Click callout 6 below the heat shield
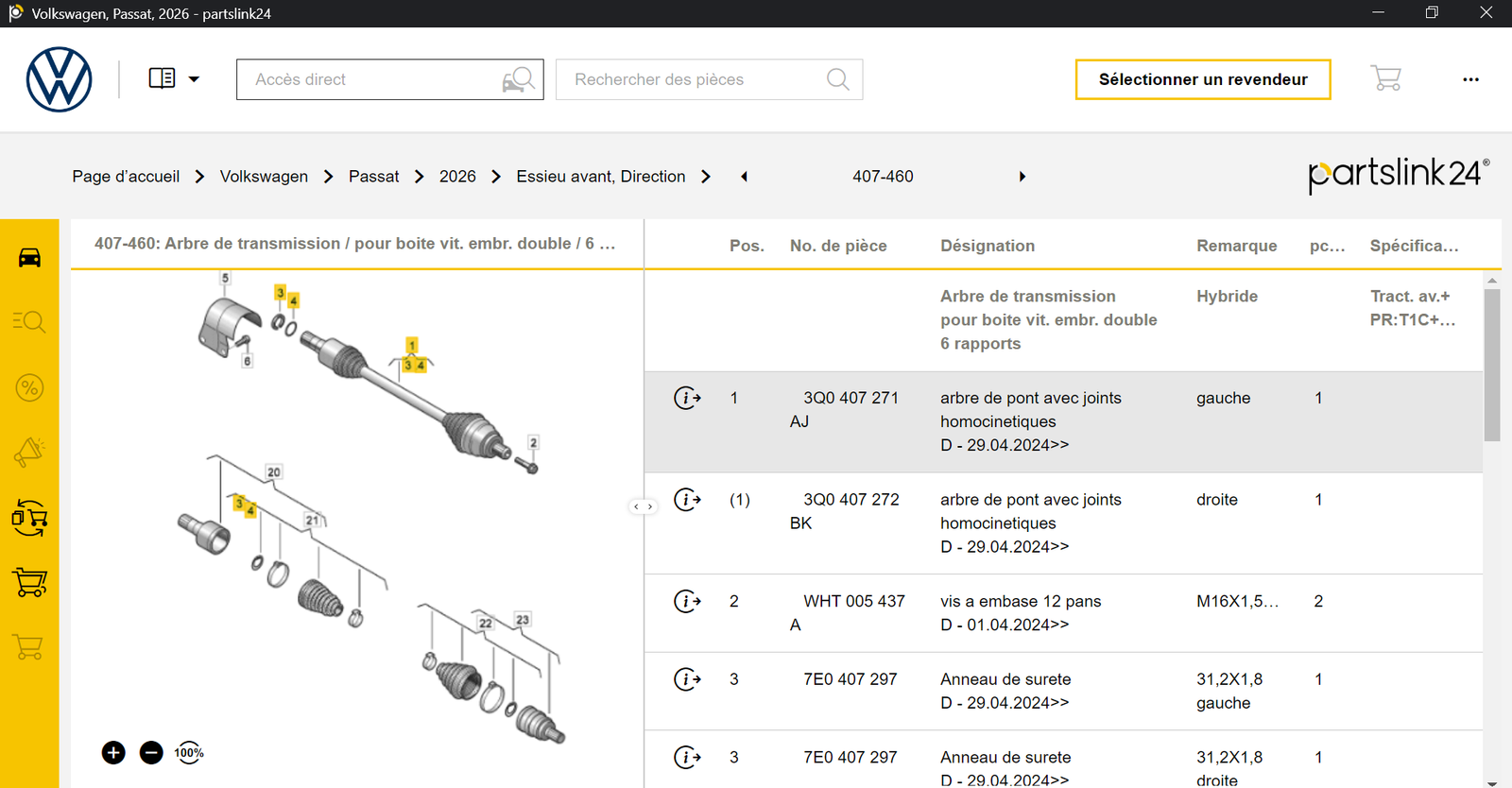 (248, 361)
